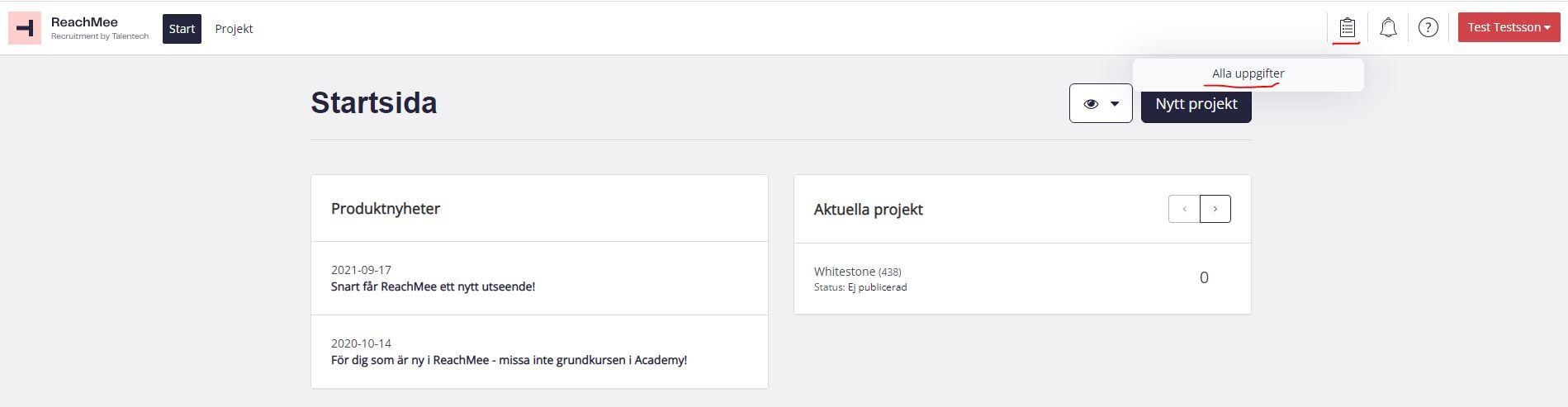Click the Whitestone applicant count 0

coord(1204,277)
